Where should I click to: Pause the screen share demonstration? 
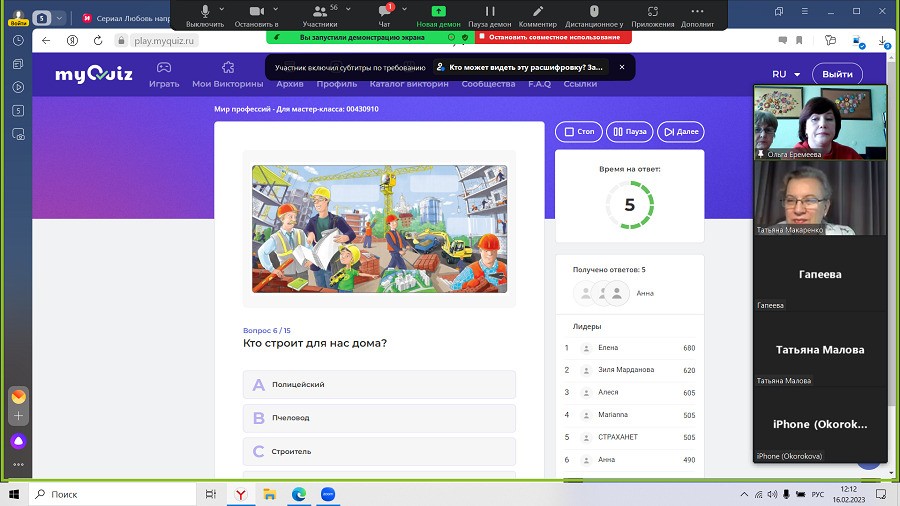click(x=489, y=14)
